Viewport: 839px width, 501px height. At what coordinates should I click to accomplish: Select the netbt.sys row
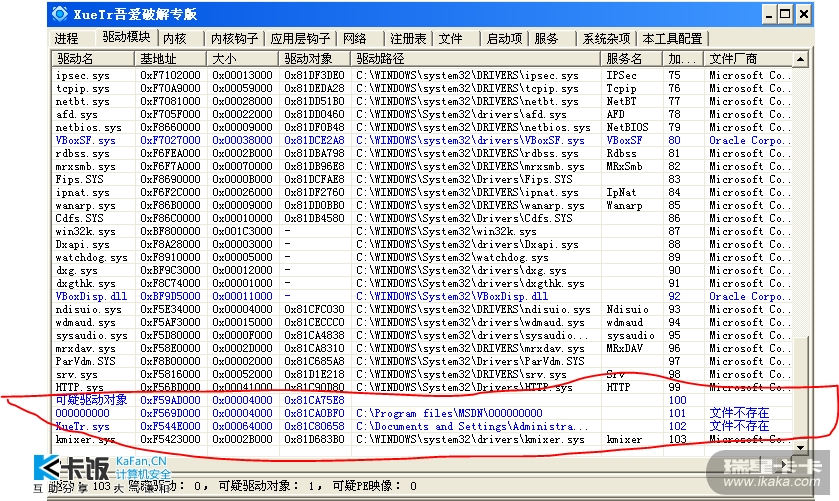coord(422,101)
